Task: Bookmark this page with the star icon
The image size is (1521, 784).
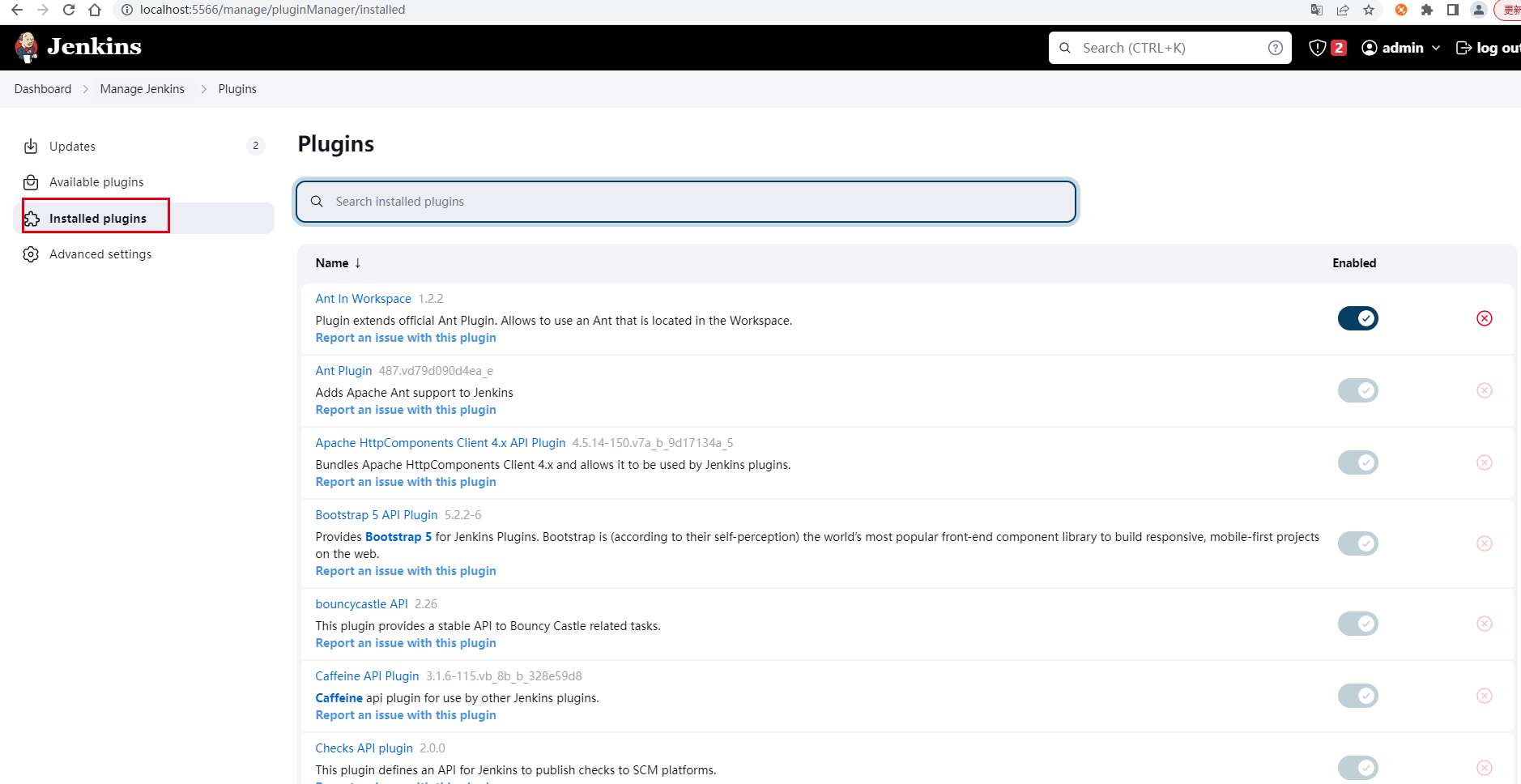Action: [1369, 10]
